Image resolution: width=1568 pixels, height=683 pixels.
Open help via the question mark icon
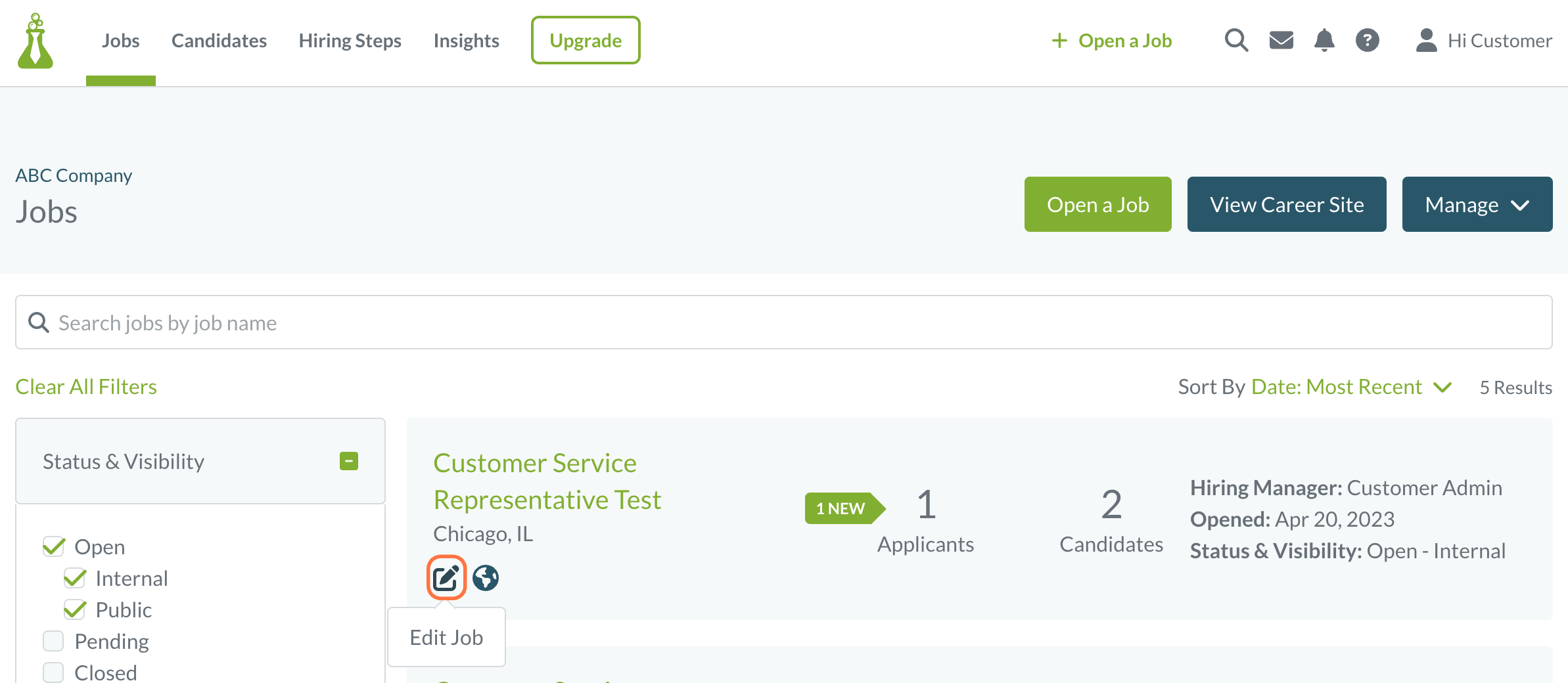(x=1368, y=40)
